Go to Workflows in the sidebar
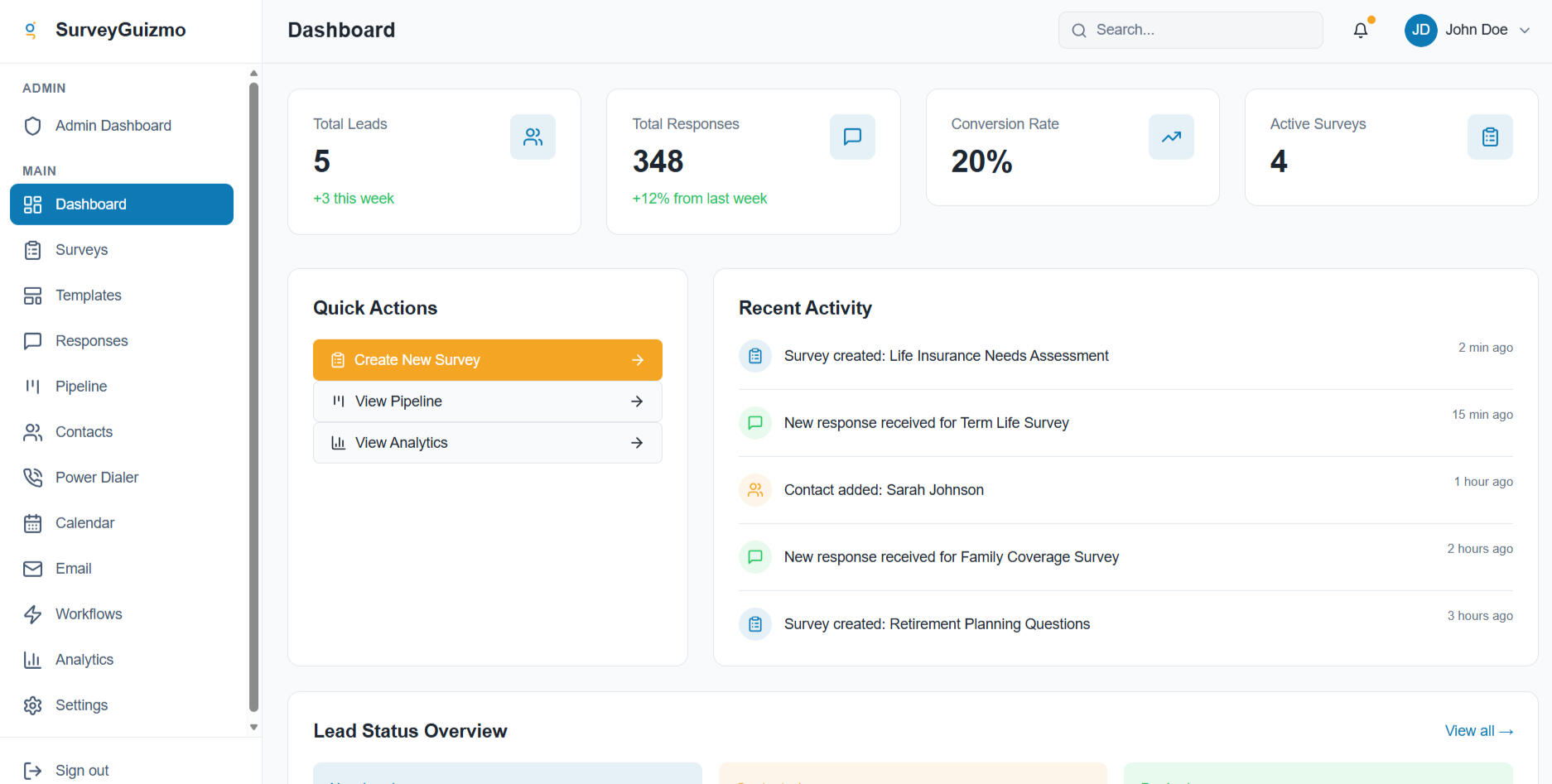Image resolution: width=1552 pixels, height=784 pixels. [89, 614]
